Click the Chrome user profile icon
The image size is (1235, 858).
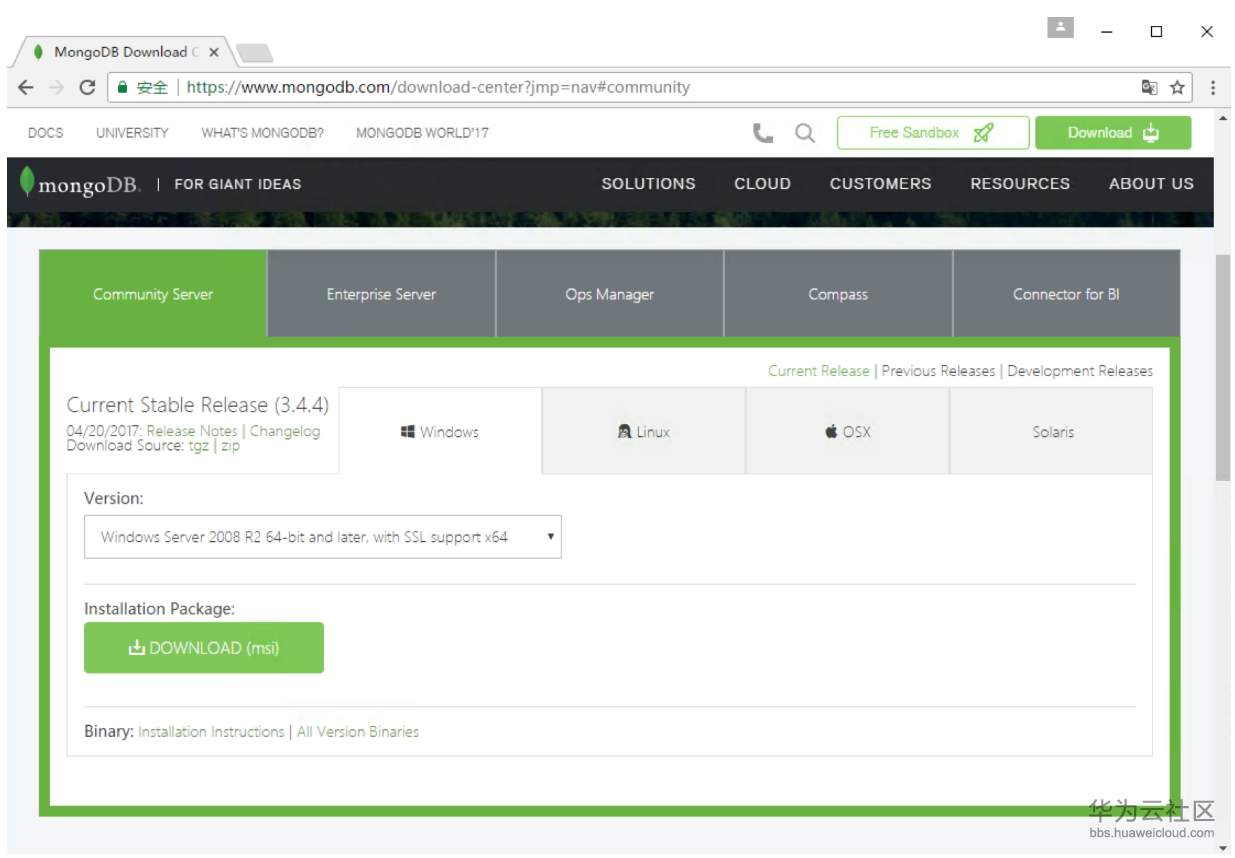[1060, 28]
